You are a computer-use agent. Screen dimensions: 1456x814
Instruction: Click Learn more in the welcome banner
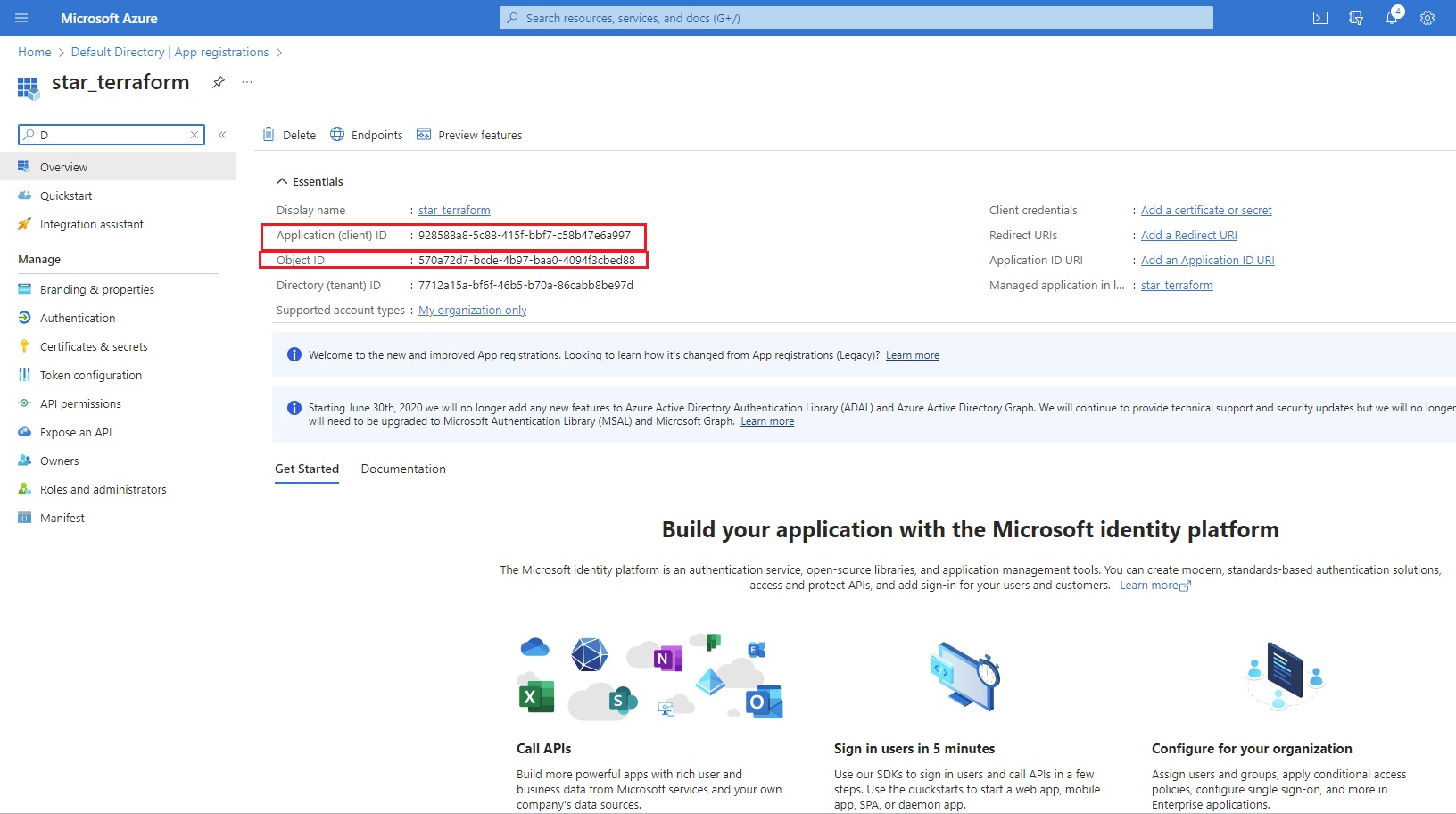tap(913, 355)
